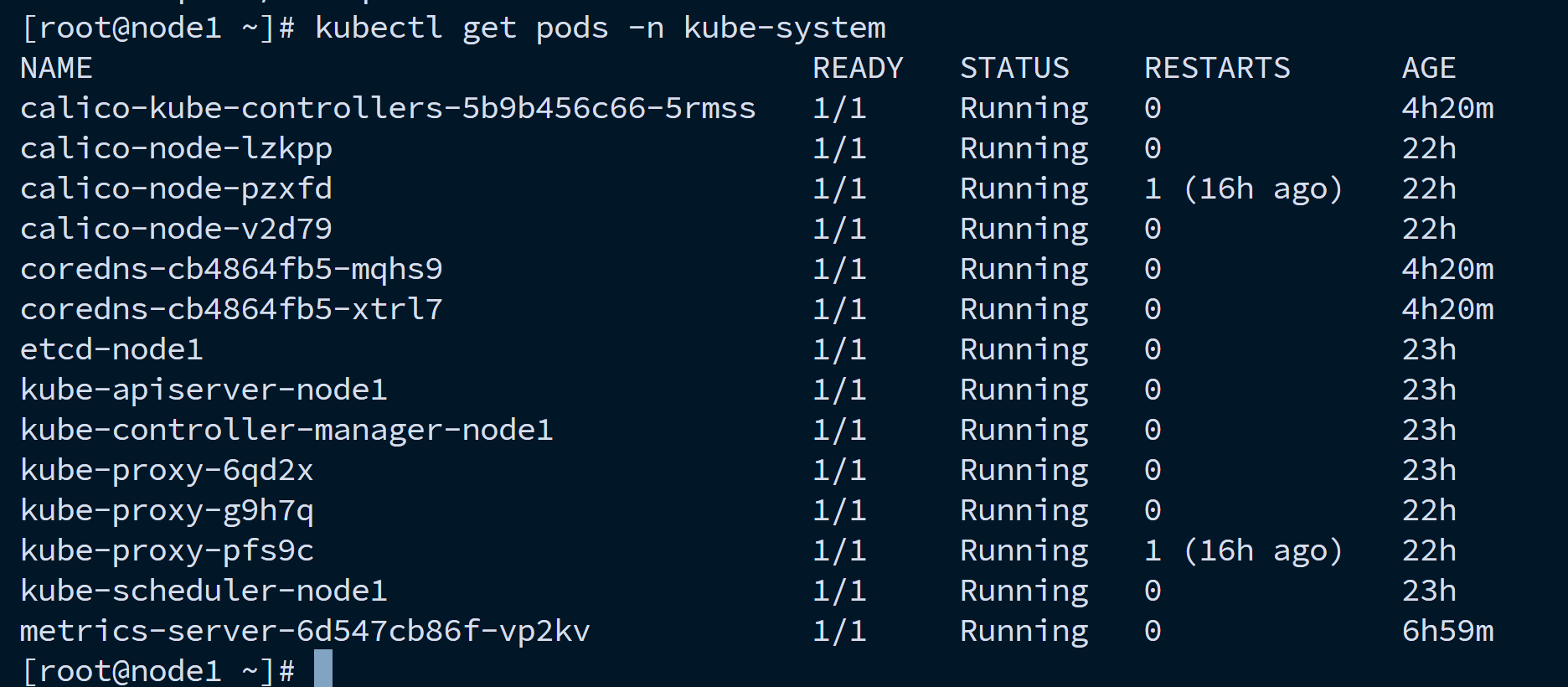Click the STATUS column header
Image resolution: width=1568 pixels, height=687 pixels.
(1014, 69)
